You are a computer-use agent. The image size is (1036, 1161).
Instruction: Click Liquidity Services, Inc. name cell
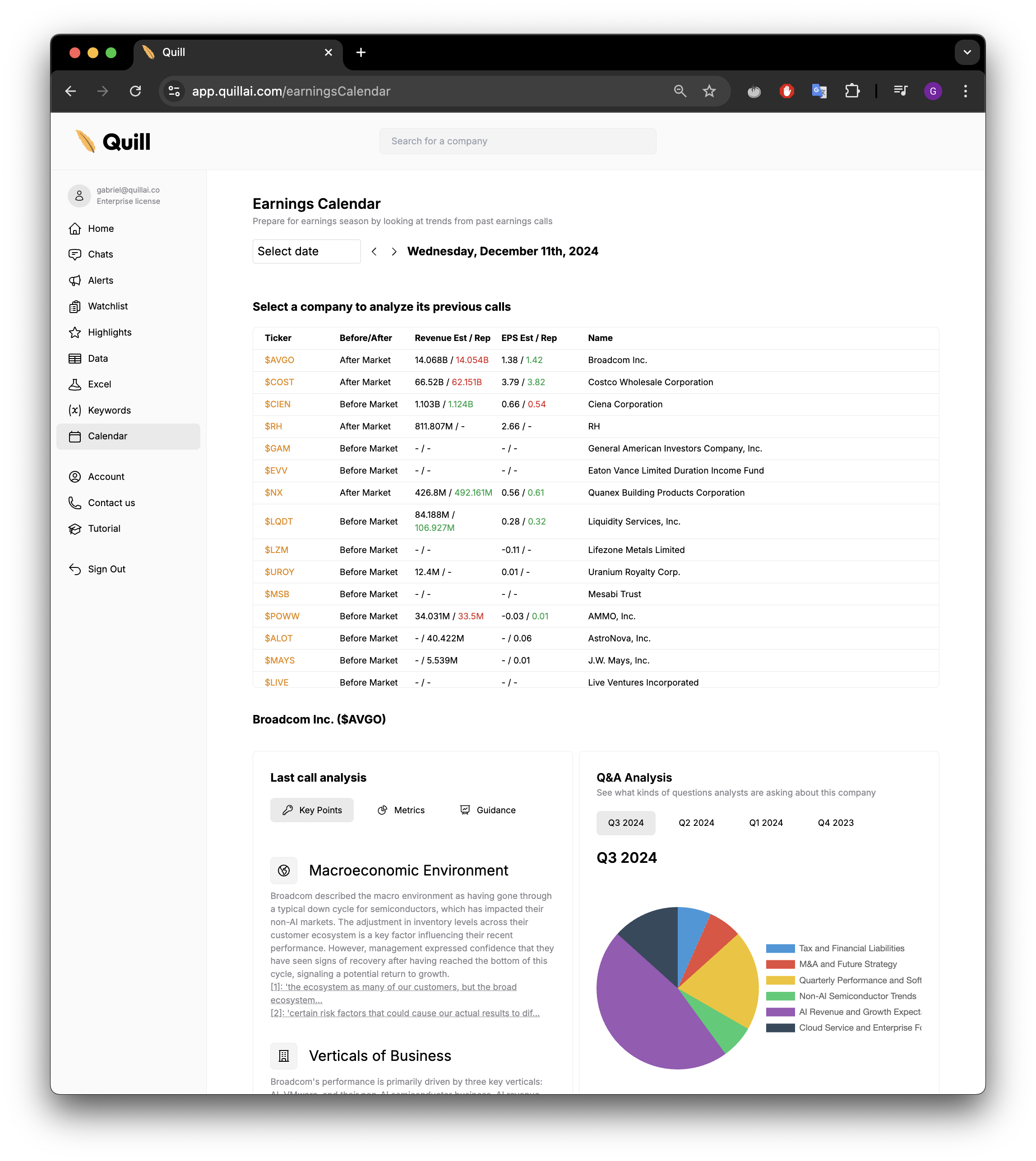(x=634, y=522)
